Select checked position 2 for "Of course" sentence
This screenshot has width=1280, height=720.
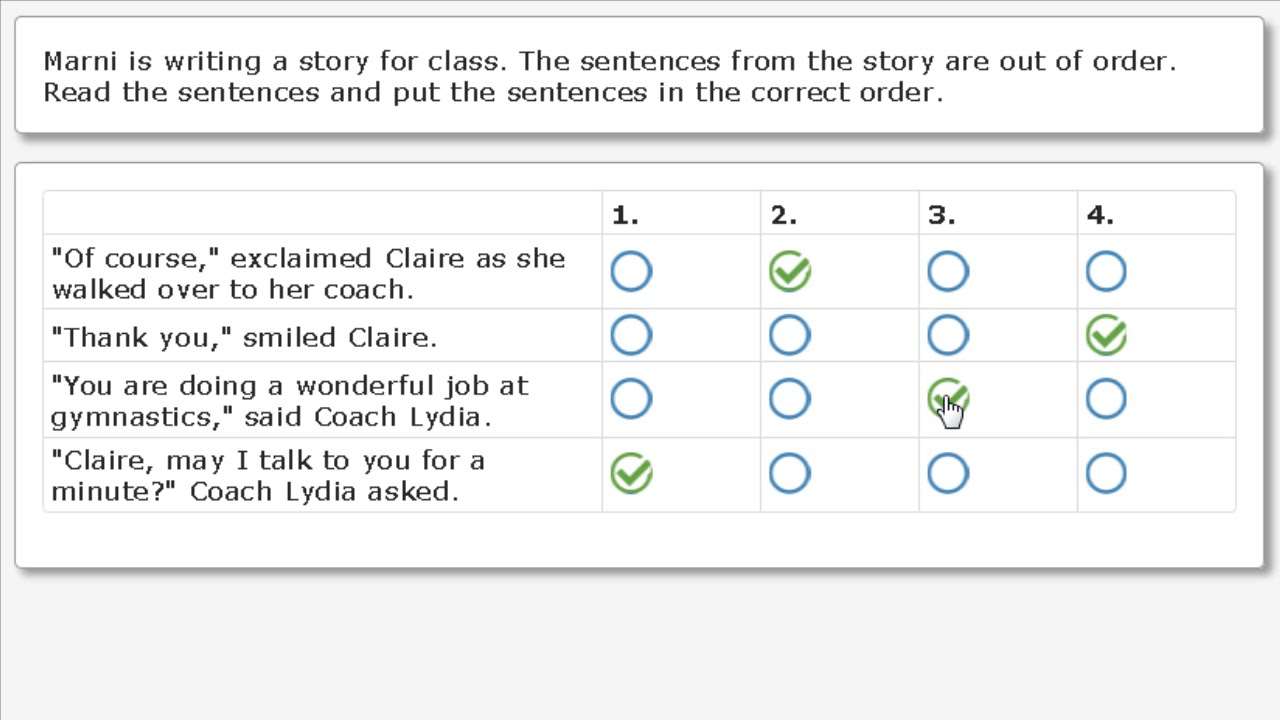[x=790, y=272]
